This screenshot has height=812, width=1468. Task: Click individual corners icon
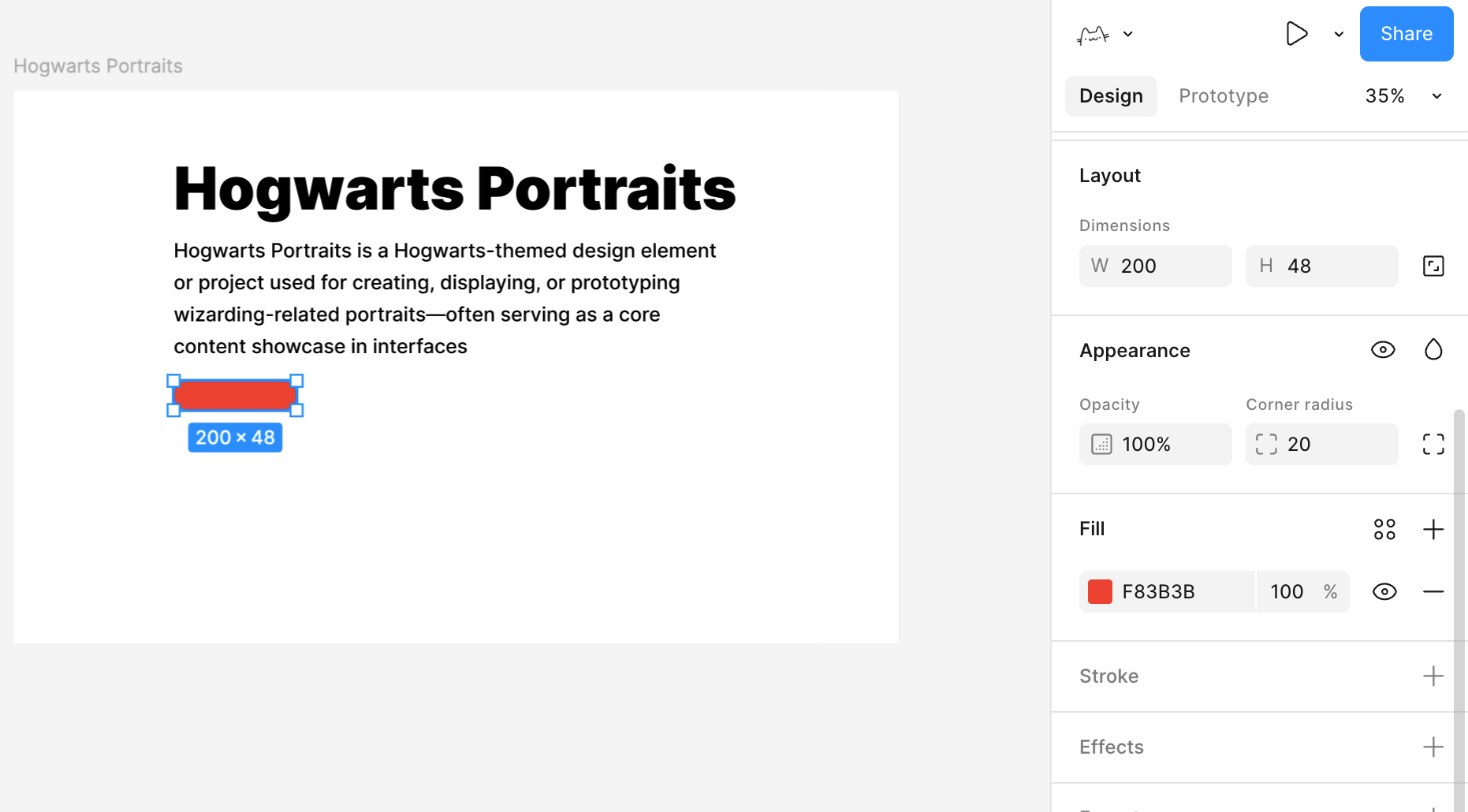pyautogui.click(x=1433, y=445)
